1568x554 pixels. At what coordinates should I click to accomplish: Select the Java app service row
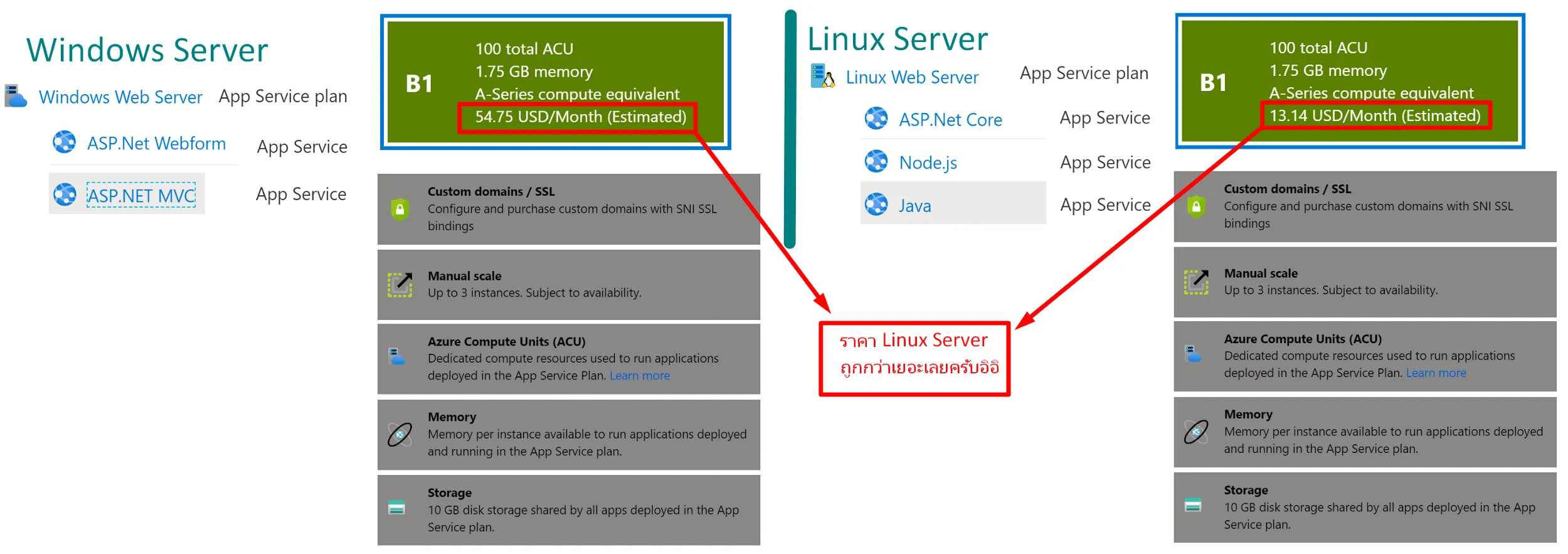tap(953, 203)
